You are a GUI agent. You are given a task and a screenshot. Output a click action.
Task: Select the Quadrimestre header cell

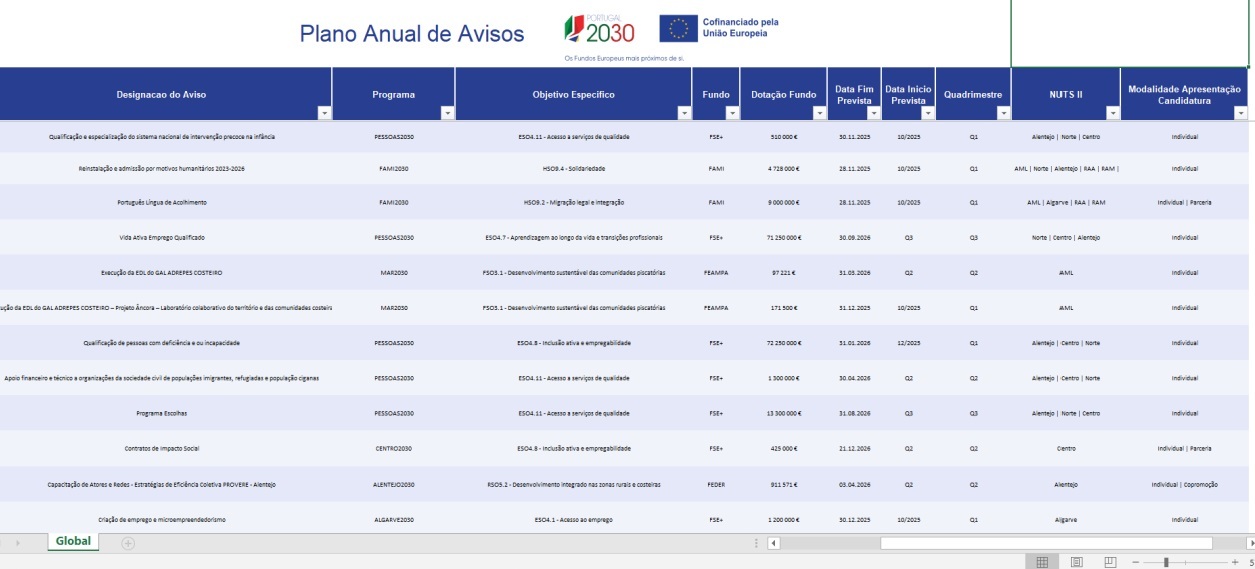pos(973,94)
